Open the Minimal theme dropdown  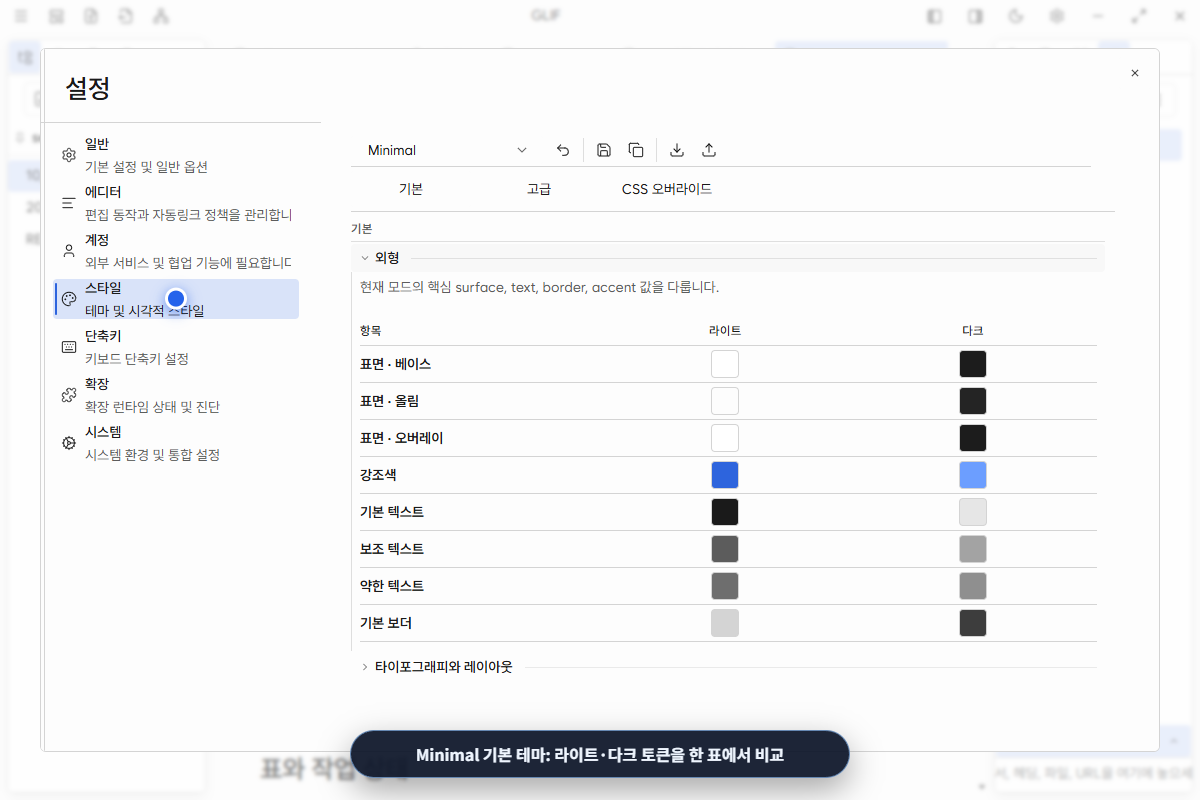coord(447,150)
